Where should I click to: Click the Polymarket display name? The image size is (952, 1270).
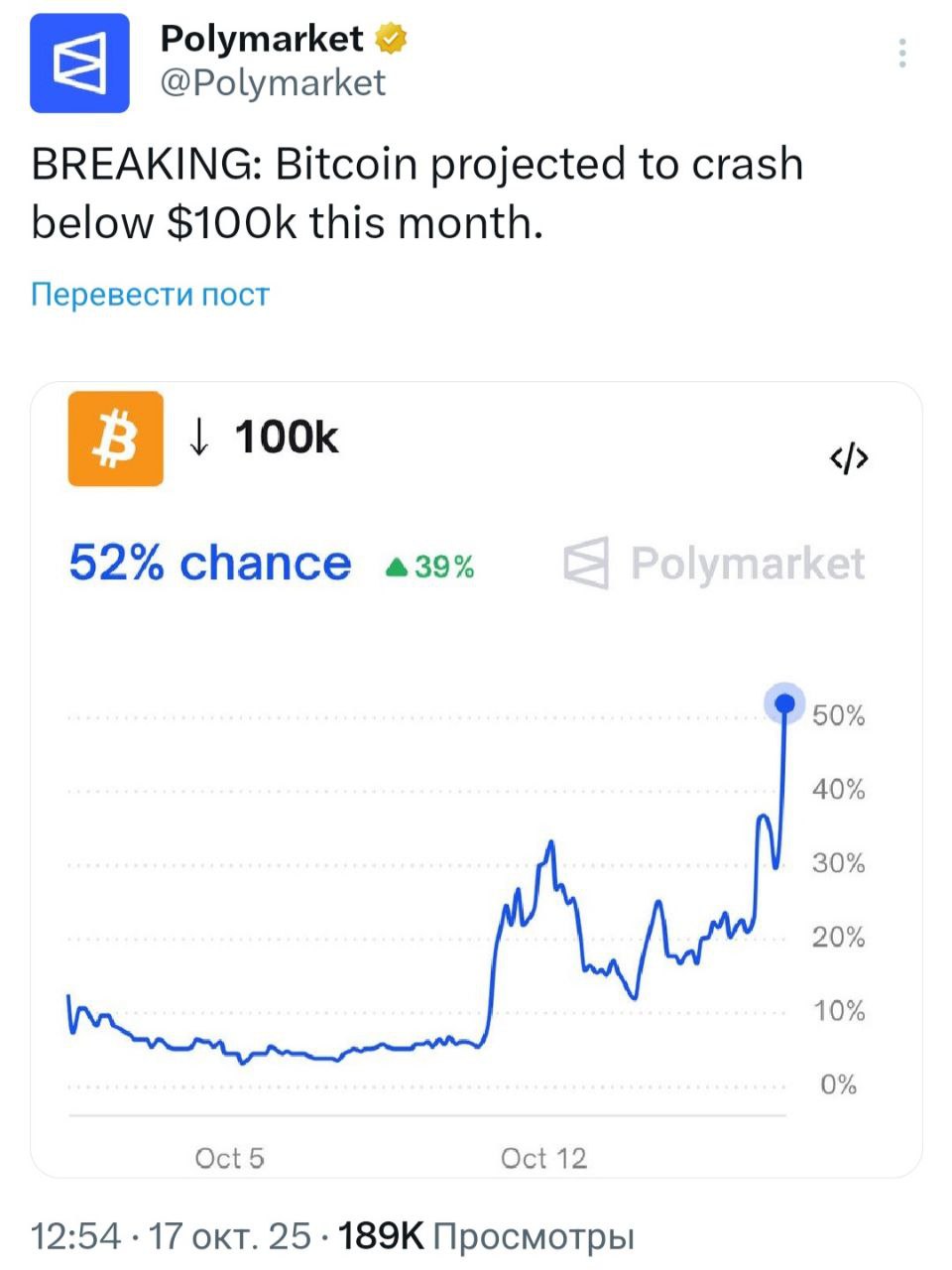262,39
